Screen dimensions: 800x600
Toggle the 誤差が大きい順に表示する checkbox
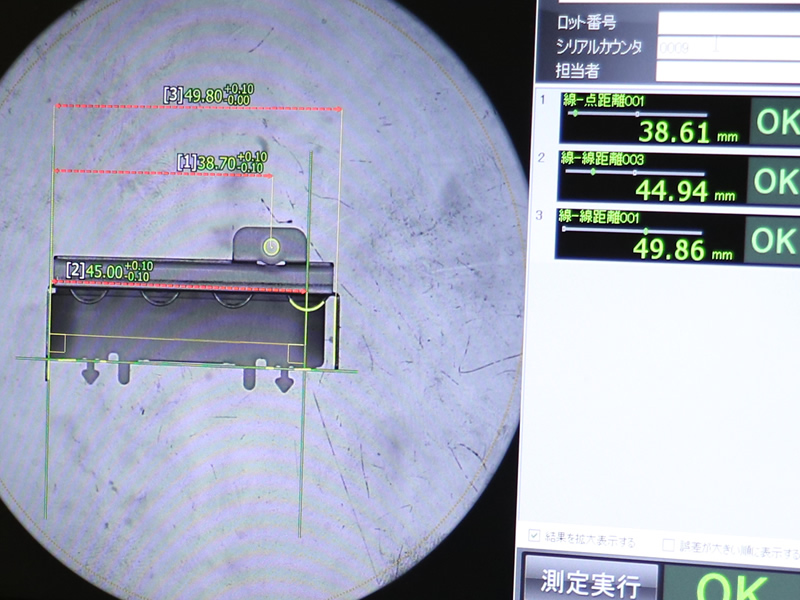[668, 545]
